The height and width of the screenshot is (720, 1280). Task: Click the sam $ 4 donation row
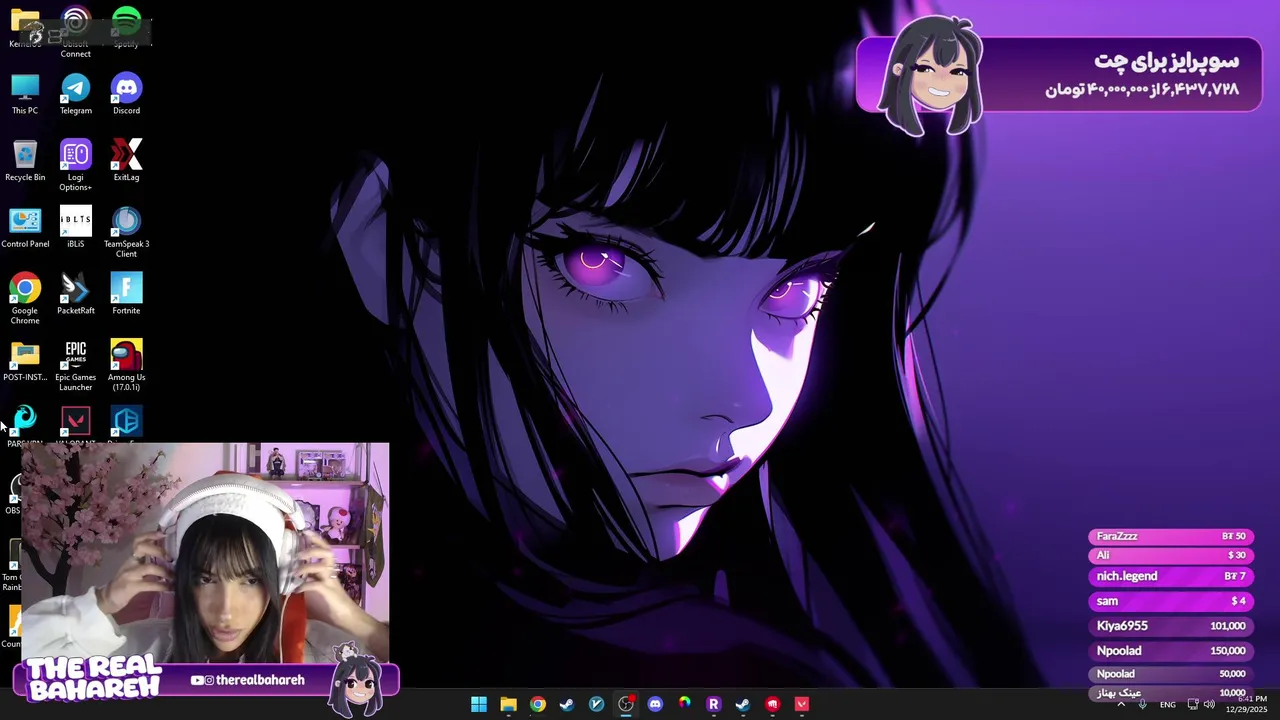click(1171, 601)
